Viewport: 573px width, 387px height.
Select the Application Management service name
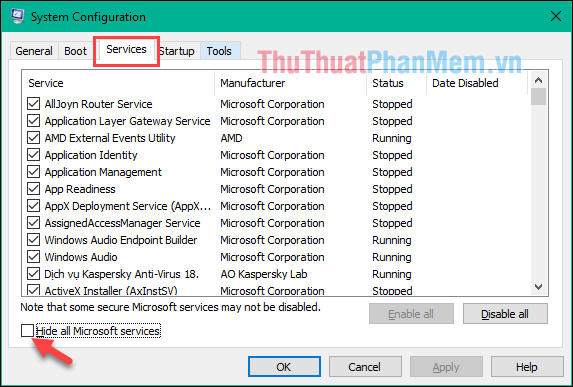point(103,172)
